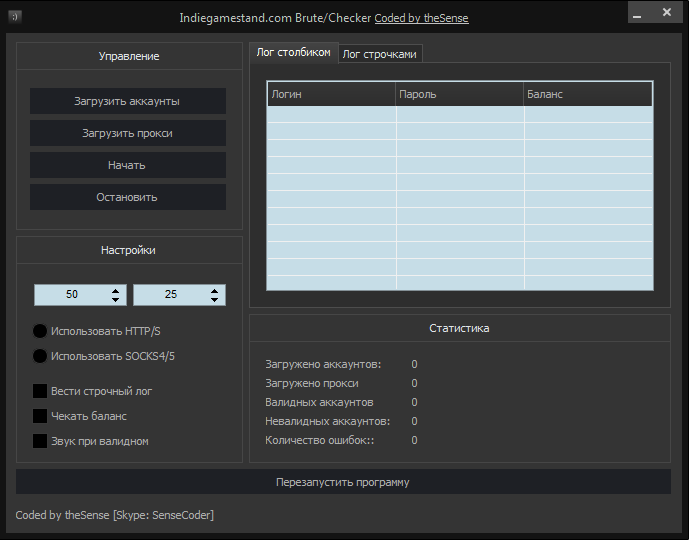Open the Coded by theSense title link
The height and width of the screenshot is (540, 689).
[421, 18]
